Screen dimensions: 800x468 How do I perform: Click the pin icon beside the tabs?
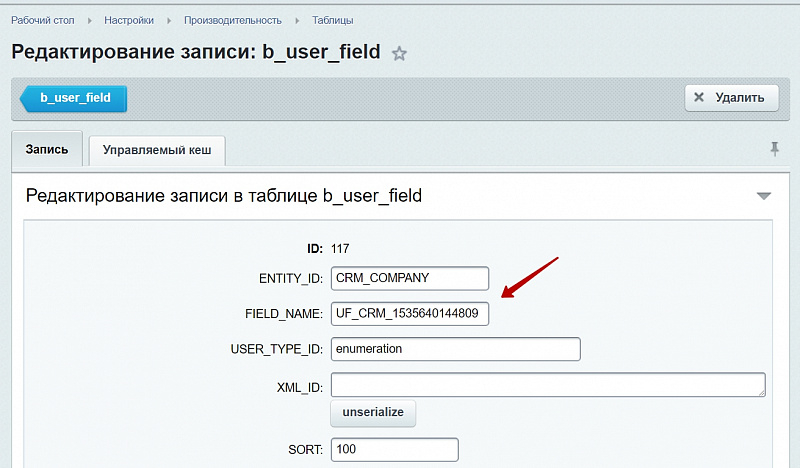coord(774,148)
